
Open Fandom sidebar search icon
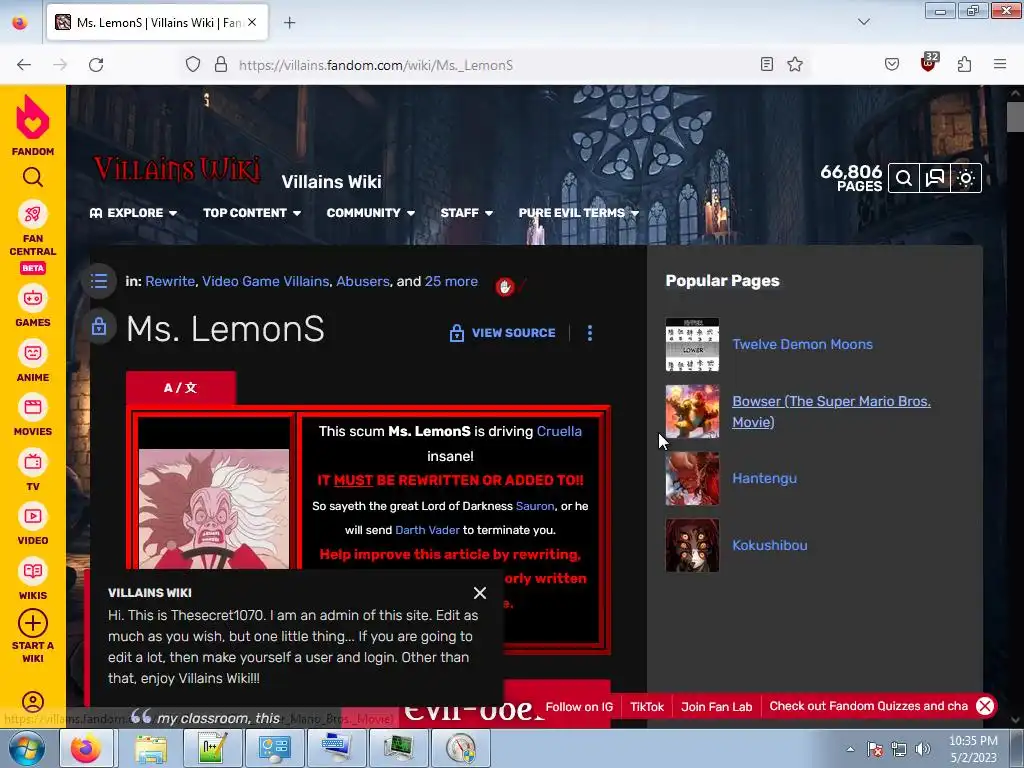coord(33,177)
